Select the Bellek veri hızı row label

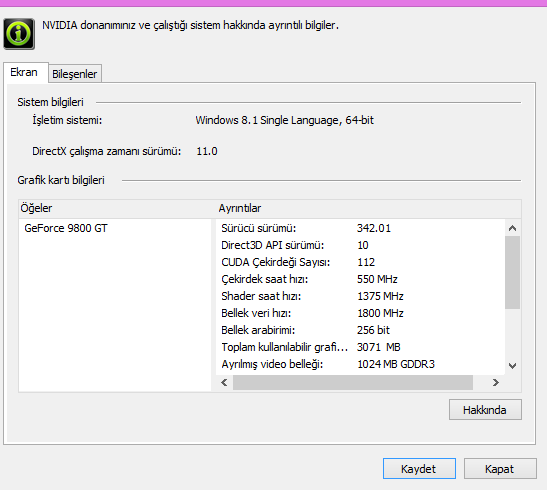tap(256, 313)
